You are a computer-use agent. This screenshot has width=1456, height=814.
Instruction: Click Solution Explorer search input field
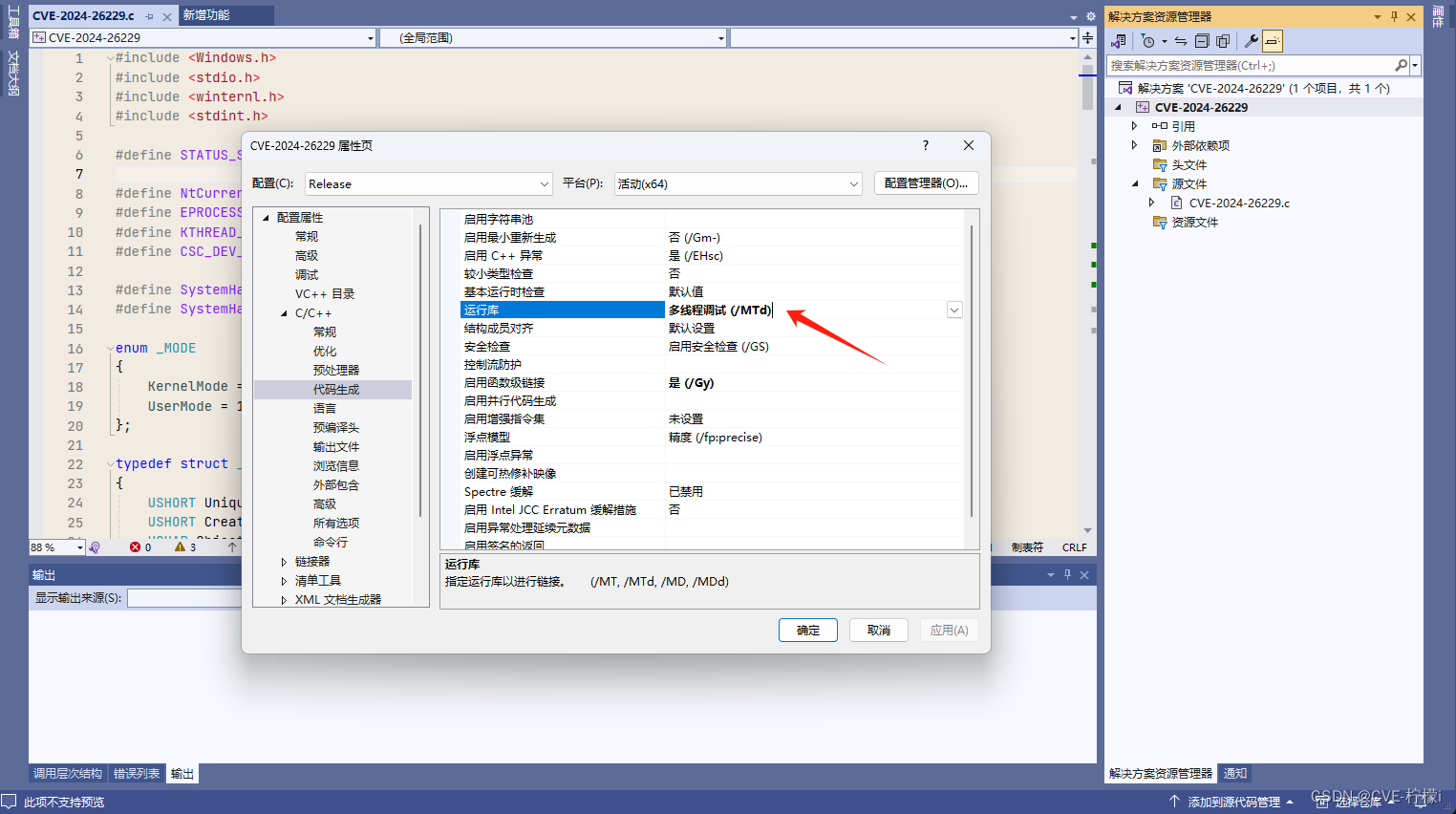1251,65
